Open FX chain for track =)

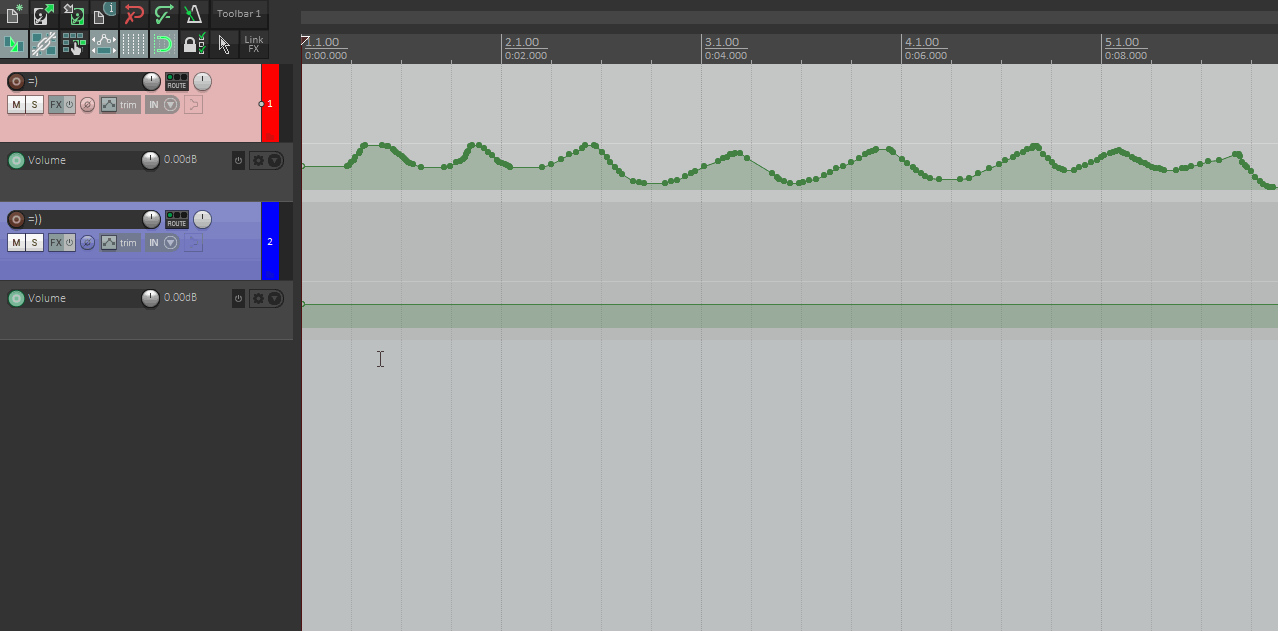(56, 105)
